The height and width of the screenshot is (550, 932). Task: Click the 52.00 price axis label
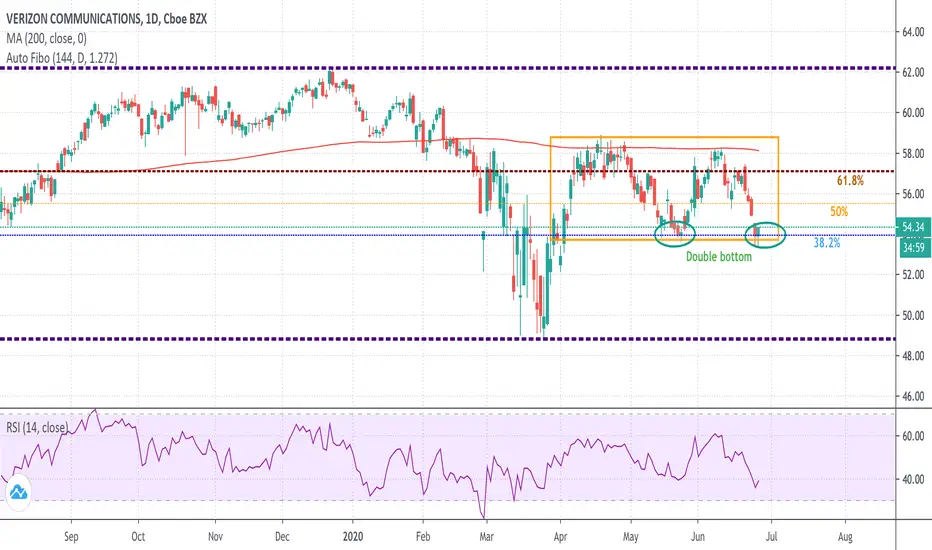click(913, 275)
